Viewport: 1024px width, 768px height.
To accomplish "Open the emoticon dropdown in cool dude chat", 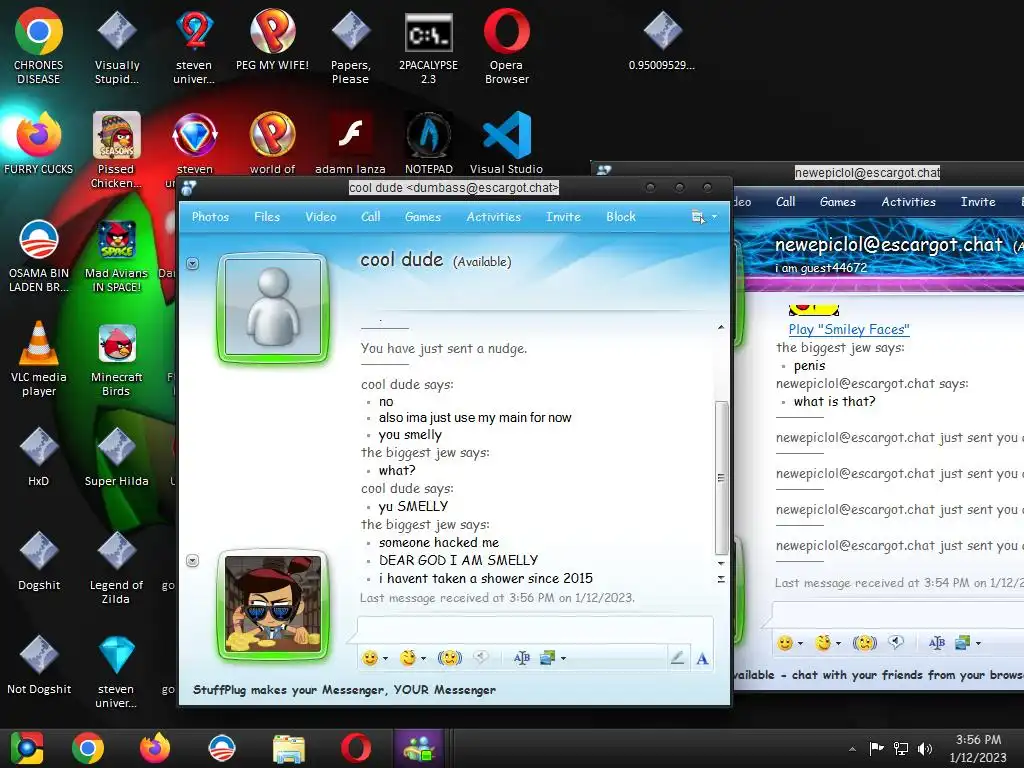I will click(x=385, y=658).
